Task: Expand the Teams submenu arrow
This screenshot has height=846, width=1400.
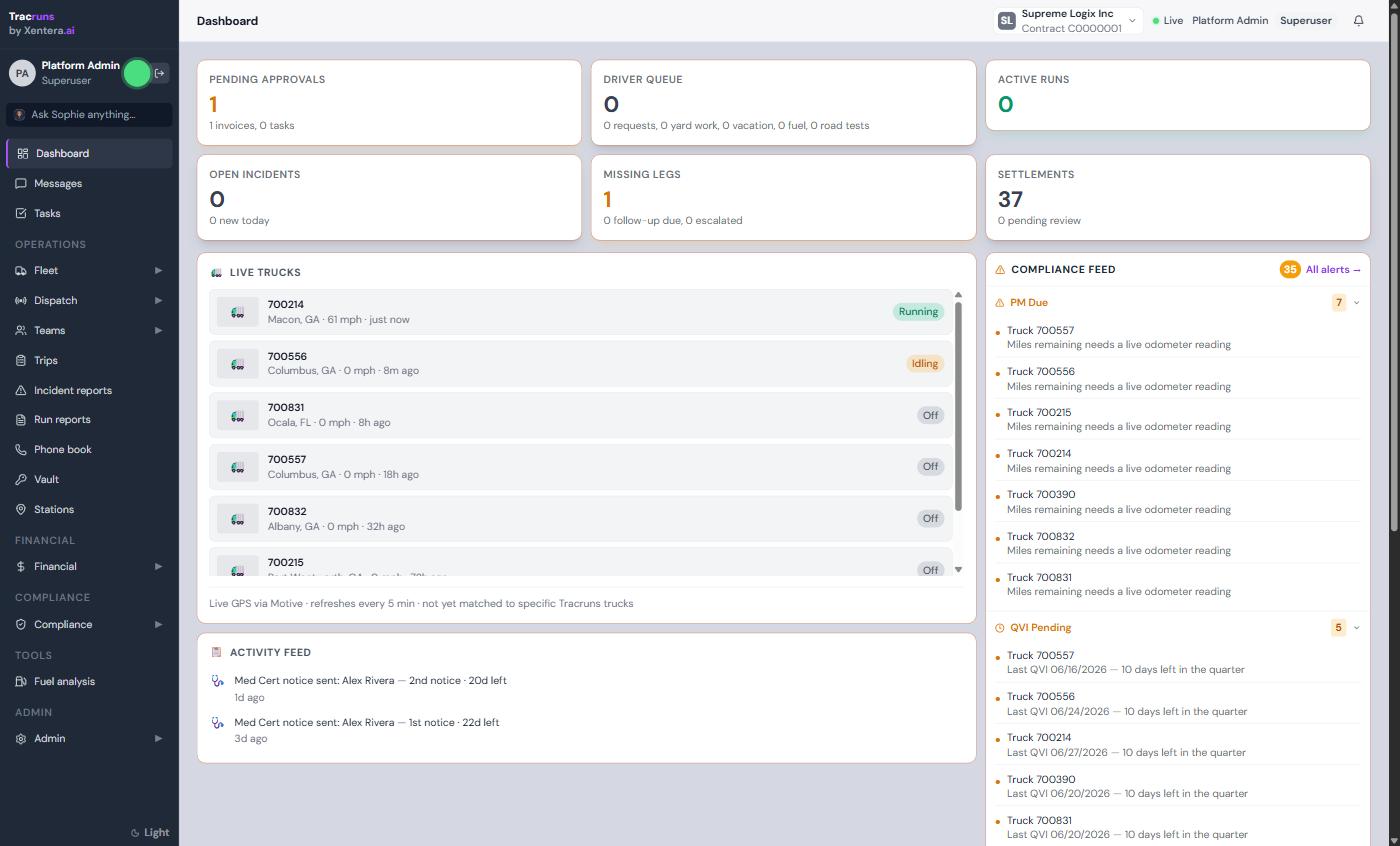Action: [158, 331]
